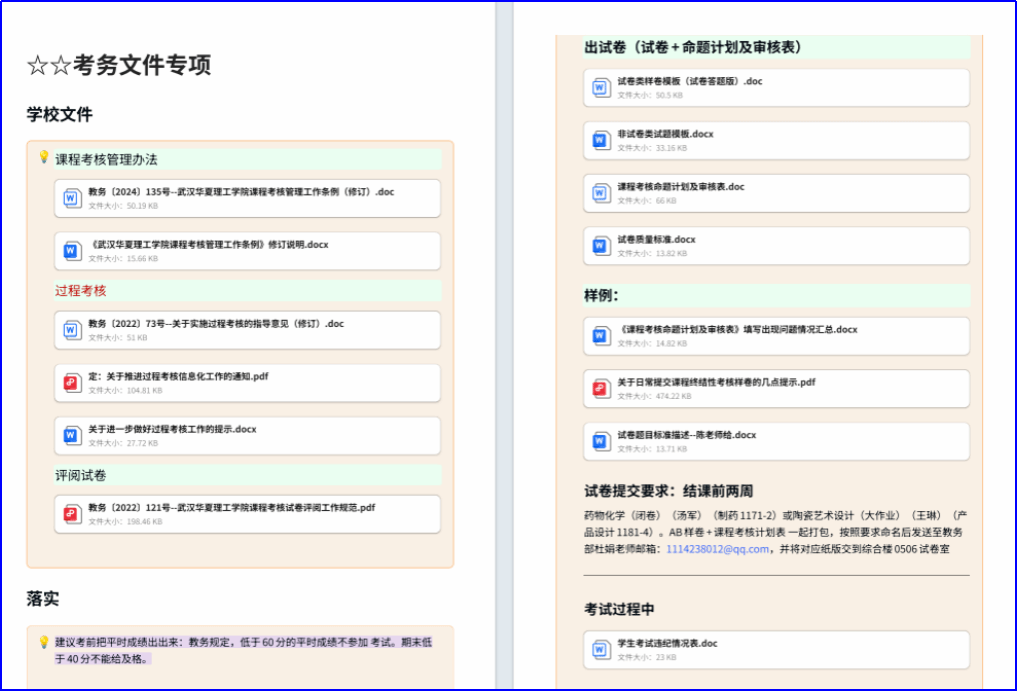
Task: Click Word icon of 修订说明.docx file
Action: pos(72,251)
